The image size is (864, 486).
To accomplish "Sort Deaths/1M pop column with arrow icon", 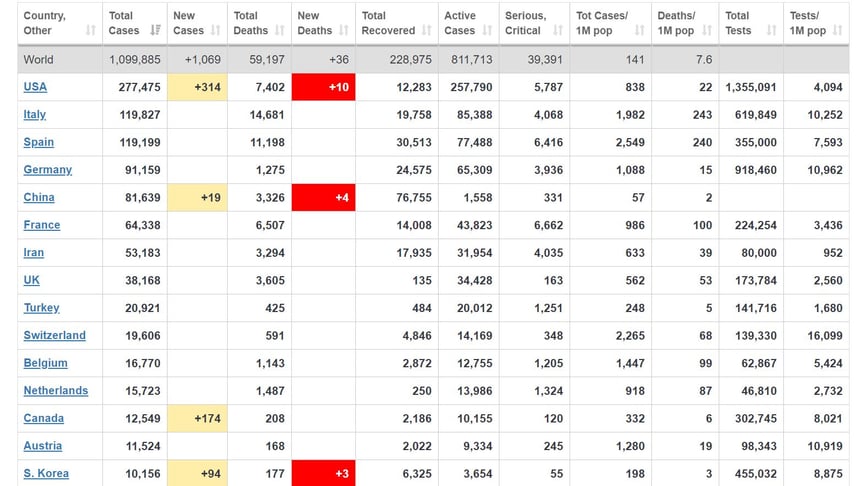I will tap(705, 31).
